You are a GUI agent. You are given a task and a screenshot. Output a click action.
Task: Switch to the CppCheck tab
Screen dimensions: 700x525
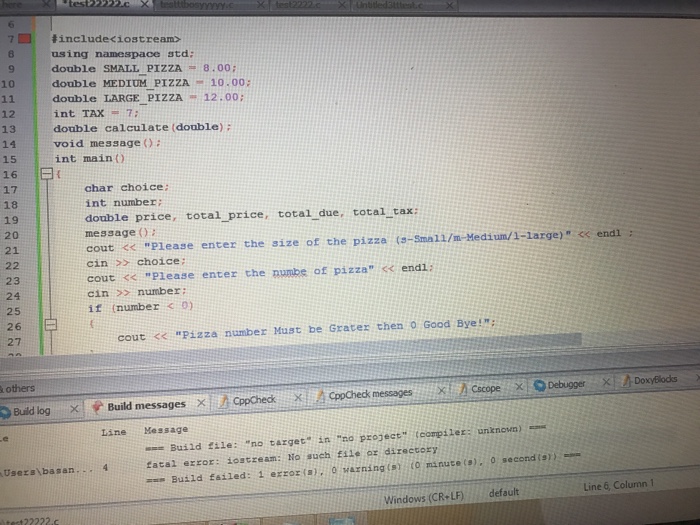(254, 400)
